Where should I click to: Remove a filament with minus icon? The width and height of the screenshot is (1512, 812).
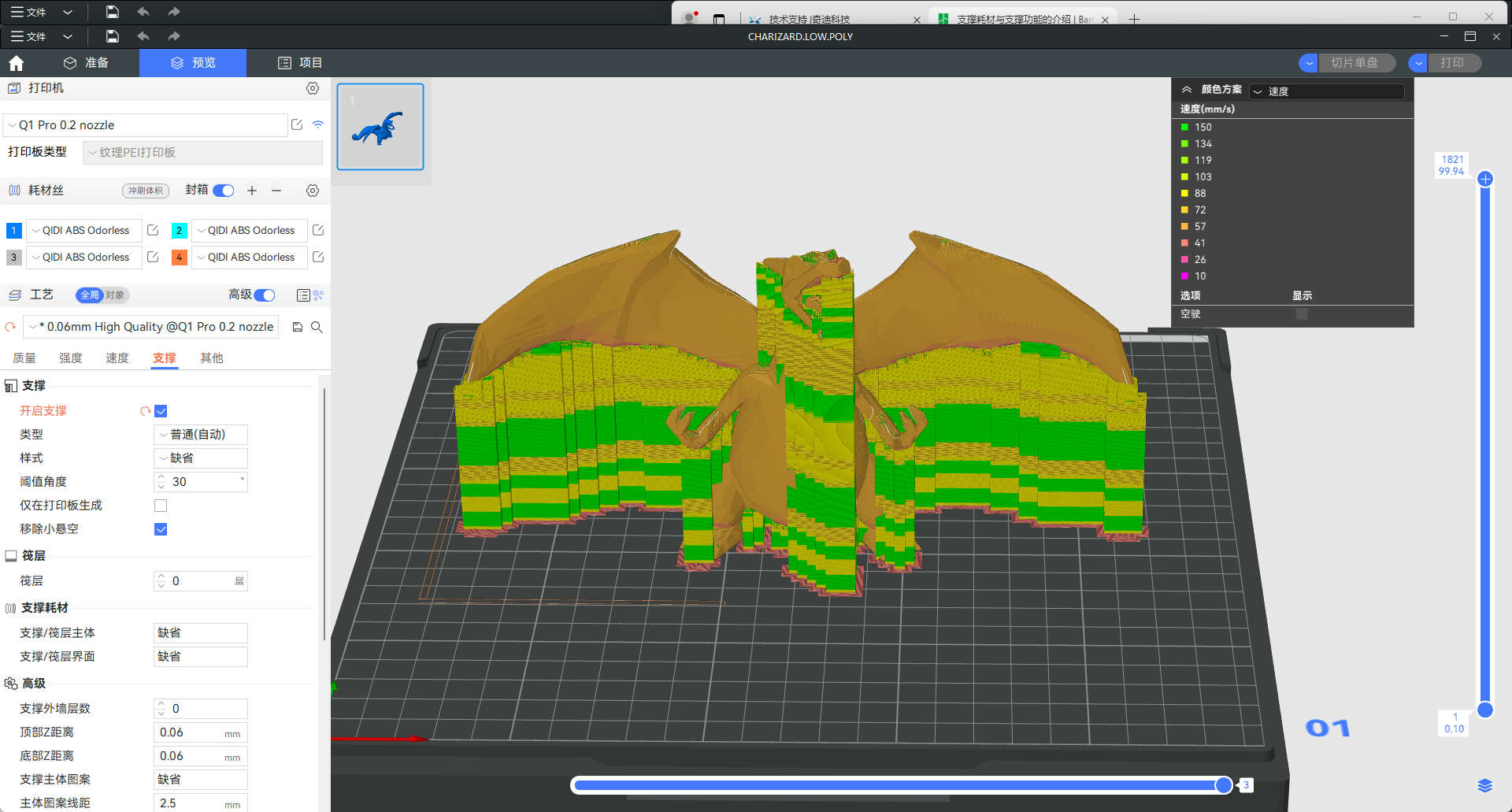276,191
